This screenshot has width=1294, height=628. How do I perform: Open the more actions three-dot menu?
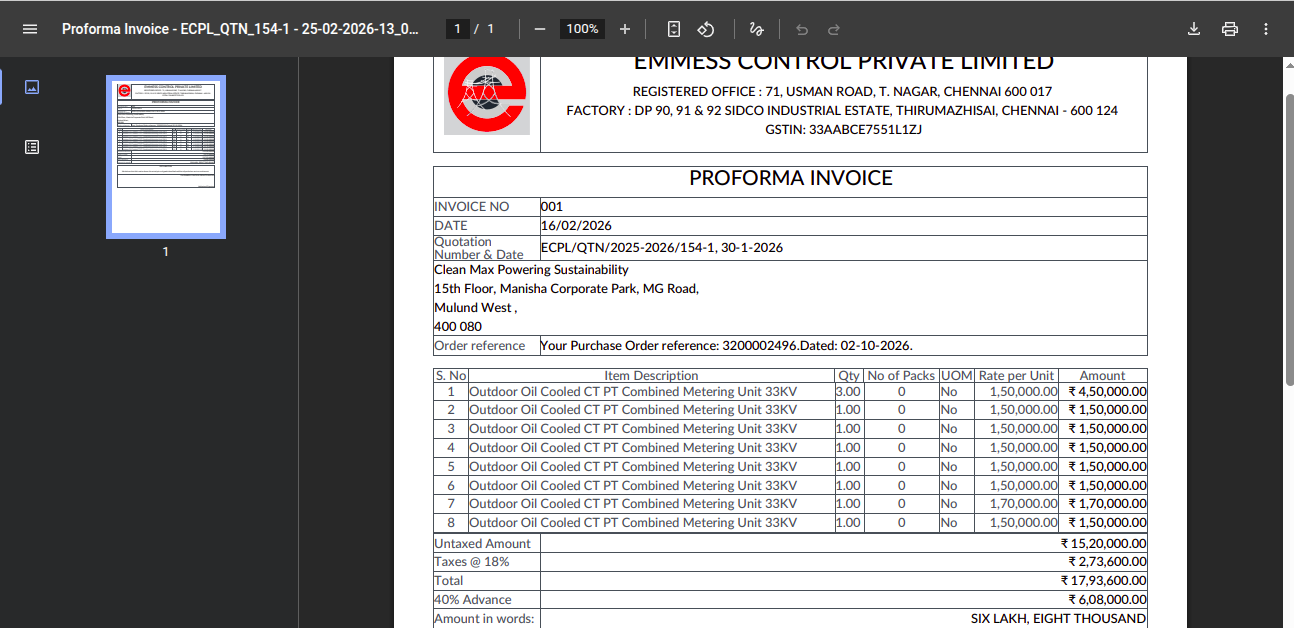pos(1266,29)
